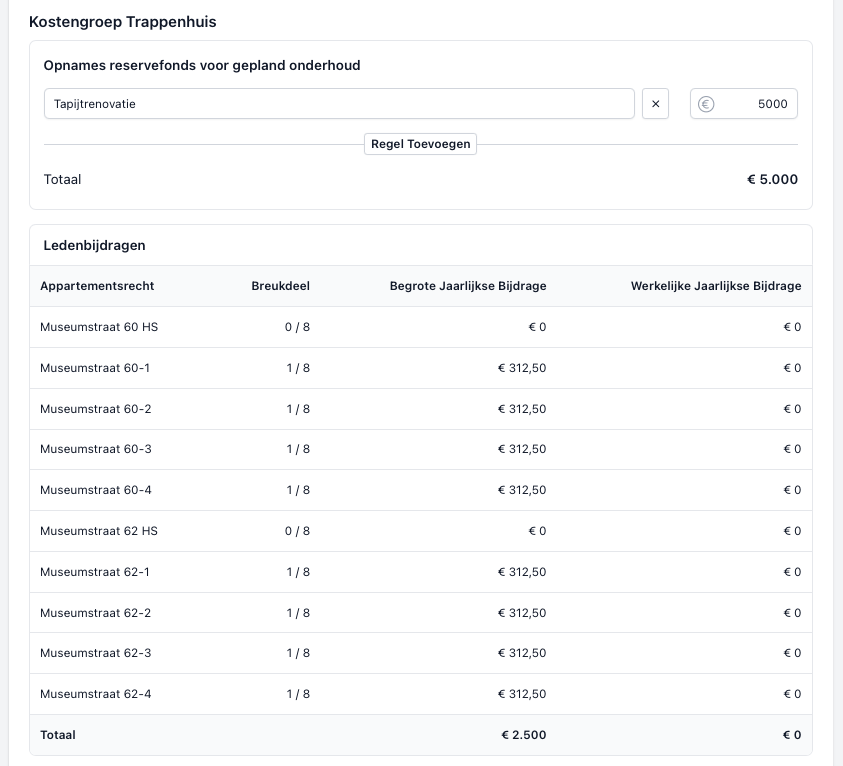Remove the Tapijtrenovatie line with the X
This screenshot has height=766, width=843.
point(655,104)
